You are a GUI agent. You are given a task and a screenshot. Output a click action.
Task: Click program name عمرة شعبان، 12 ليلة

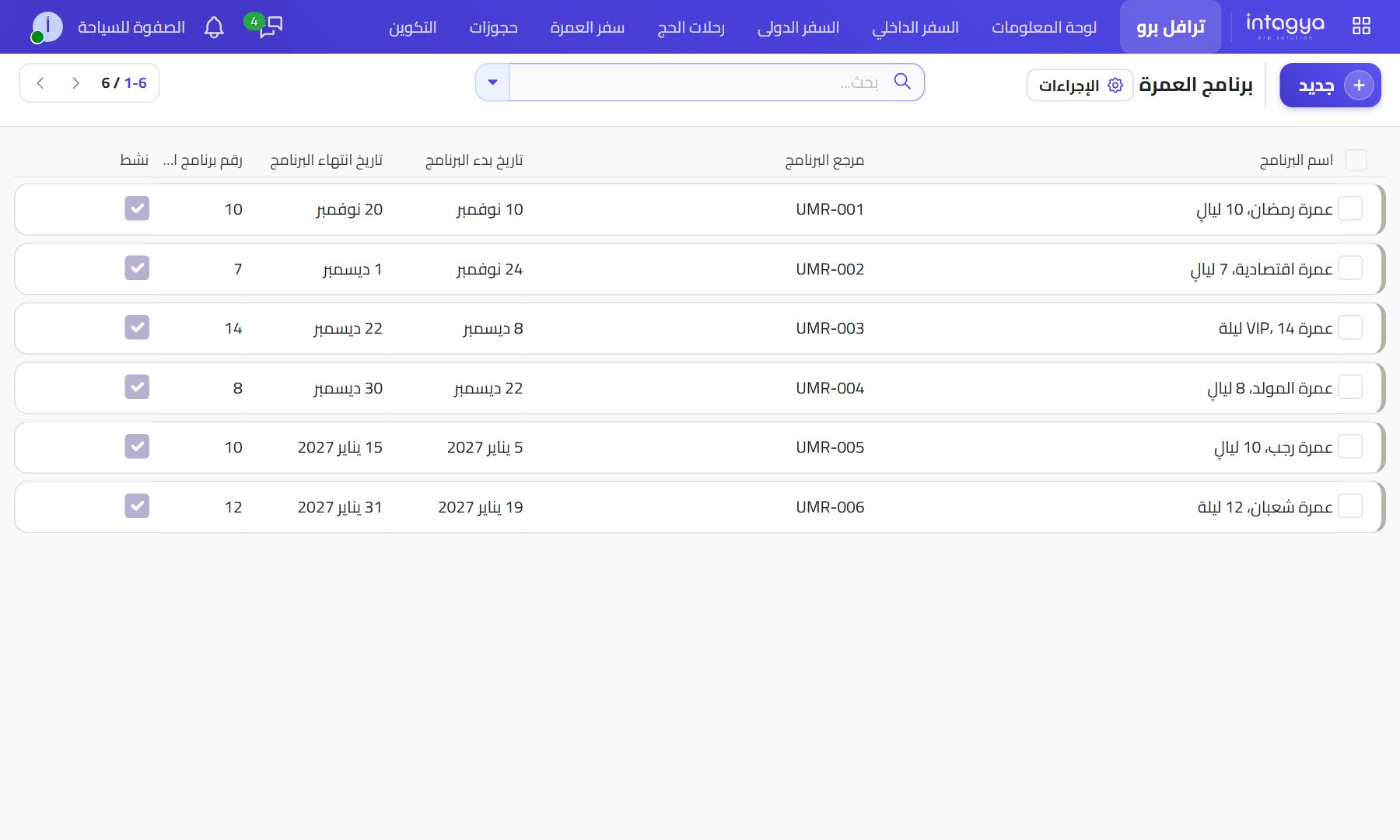pyautogui.click(x=1265, y=507)
